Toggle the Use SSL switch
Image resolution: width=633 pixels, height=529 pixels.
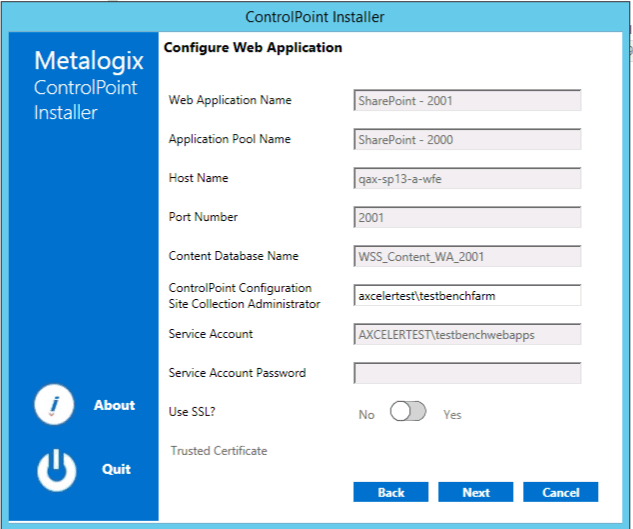(408, 412)
